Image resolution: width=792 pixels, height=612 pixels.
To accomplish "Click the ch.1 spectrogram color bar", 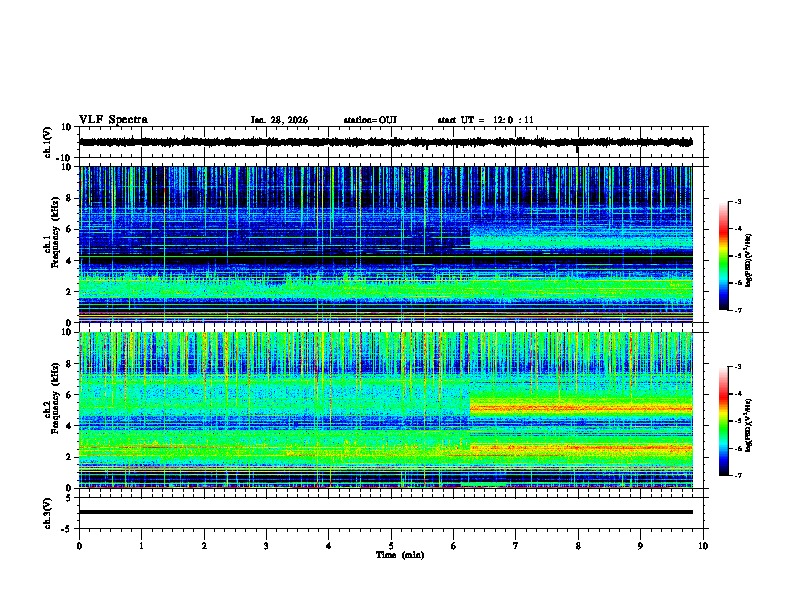I will (x=724, y=256).
